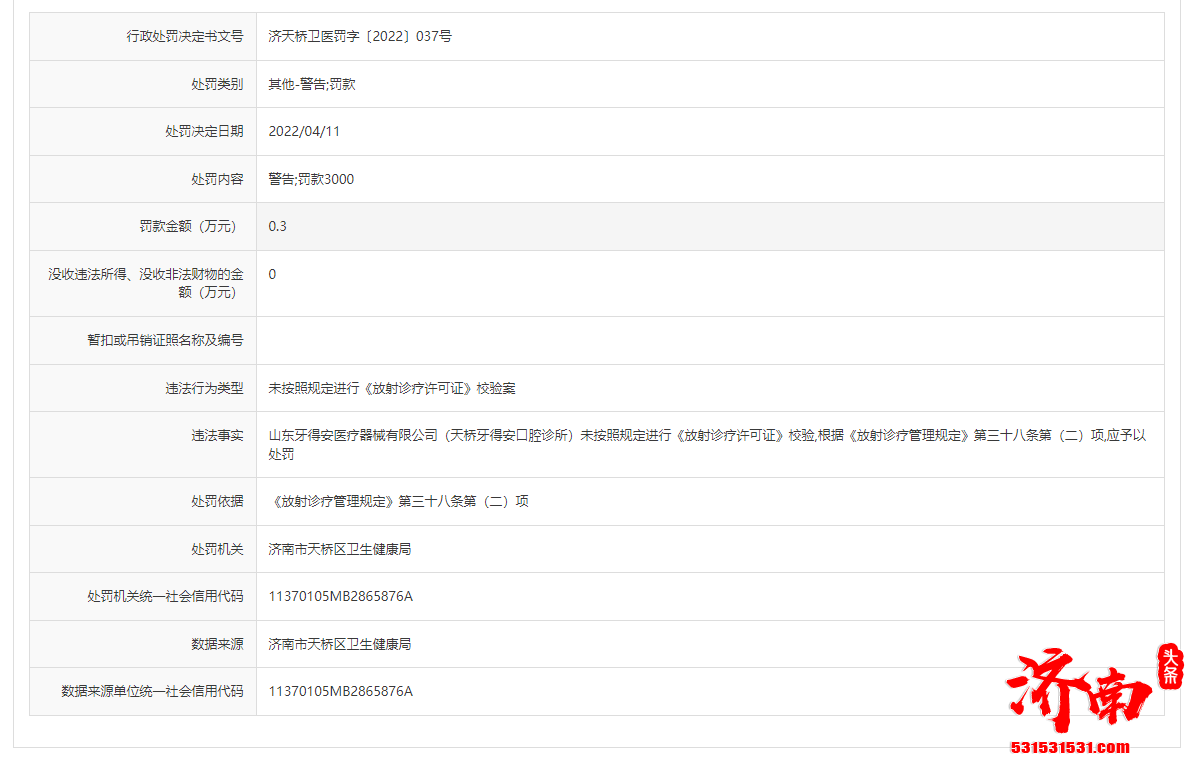Select the 处罚内容 value 警告;罚款3000
Image resolution: width=1193 pixels, height=763 pixels.
(x=311, y=179)
